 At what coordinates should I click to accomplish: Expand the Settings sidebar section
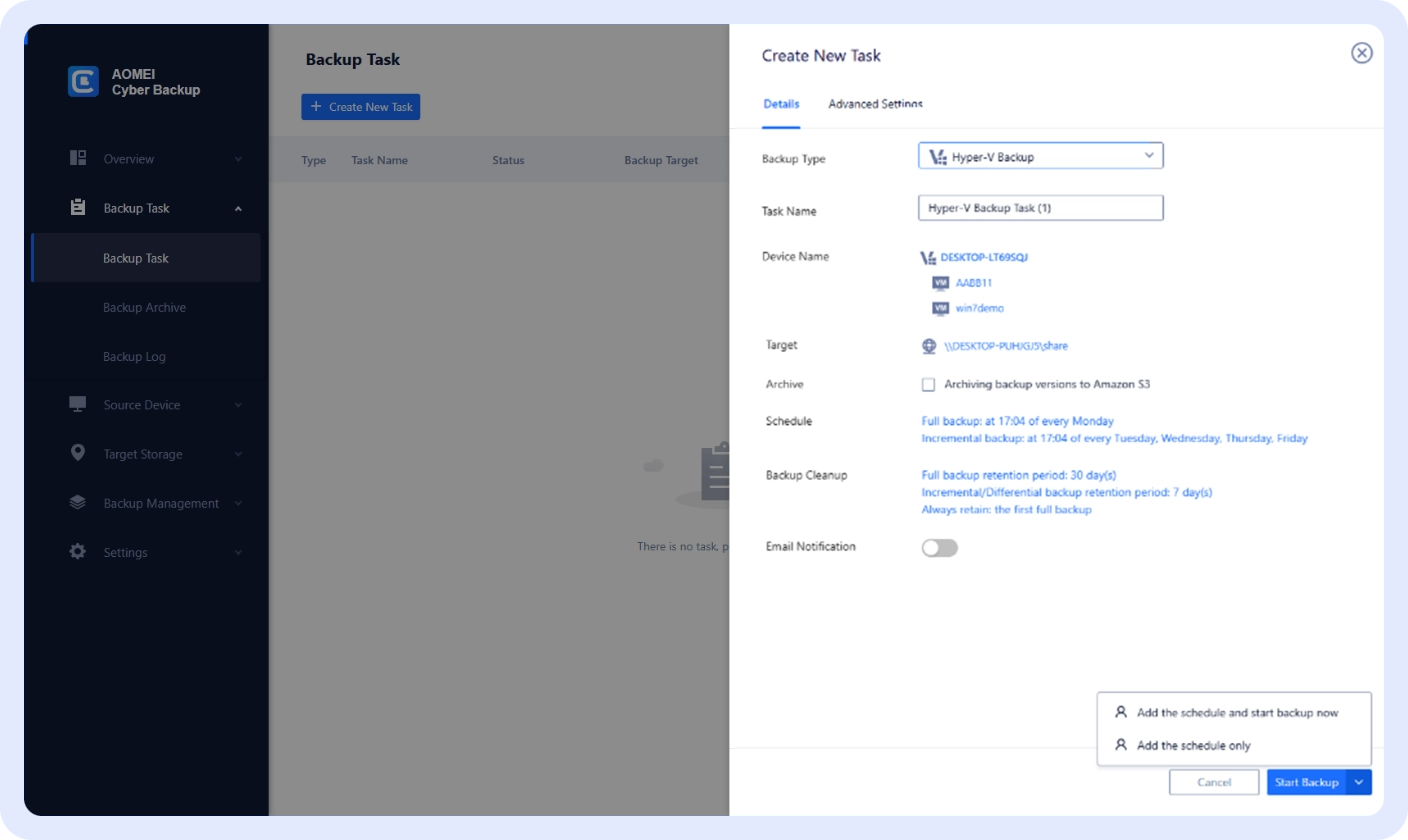pyautogui.click(x=238, y=552)
